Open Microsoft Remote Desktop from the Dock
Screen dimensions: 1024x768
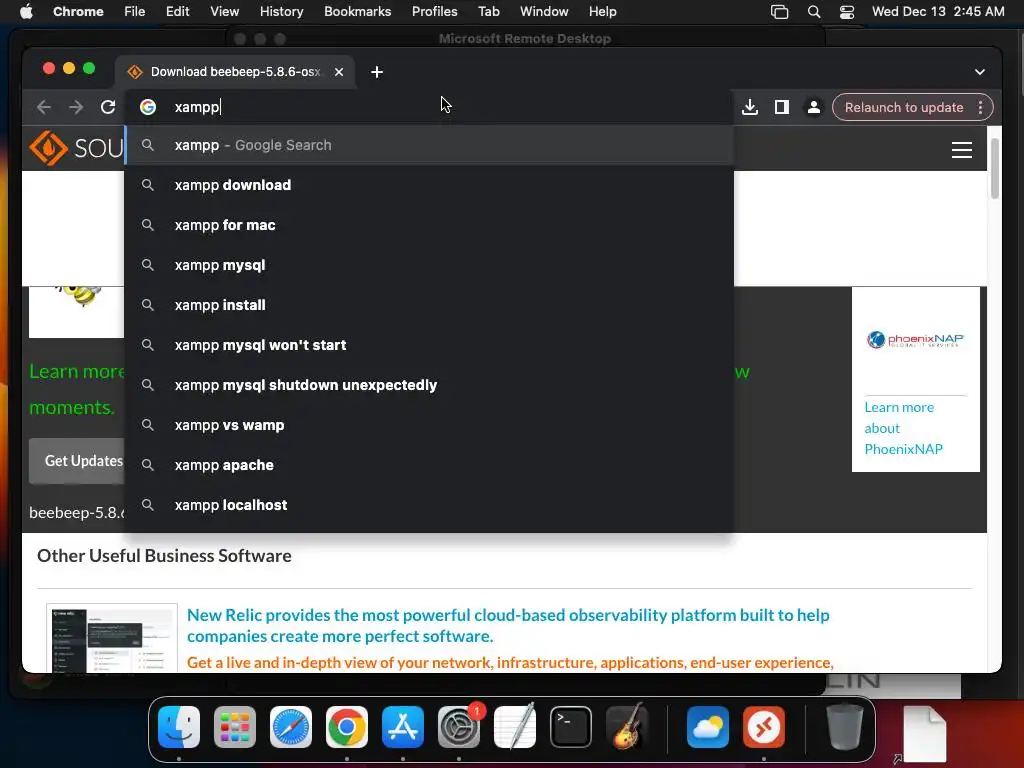click(x=763, y=727)
